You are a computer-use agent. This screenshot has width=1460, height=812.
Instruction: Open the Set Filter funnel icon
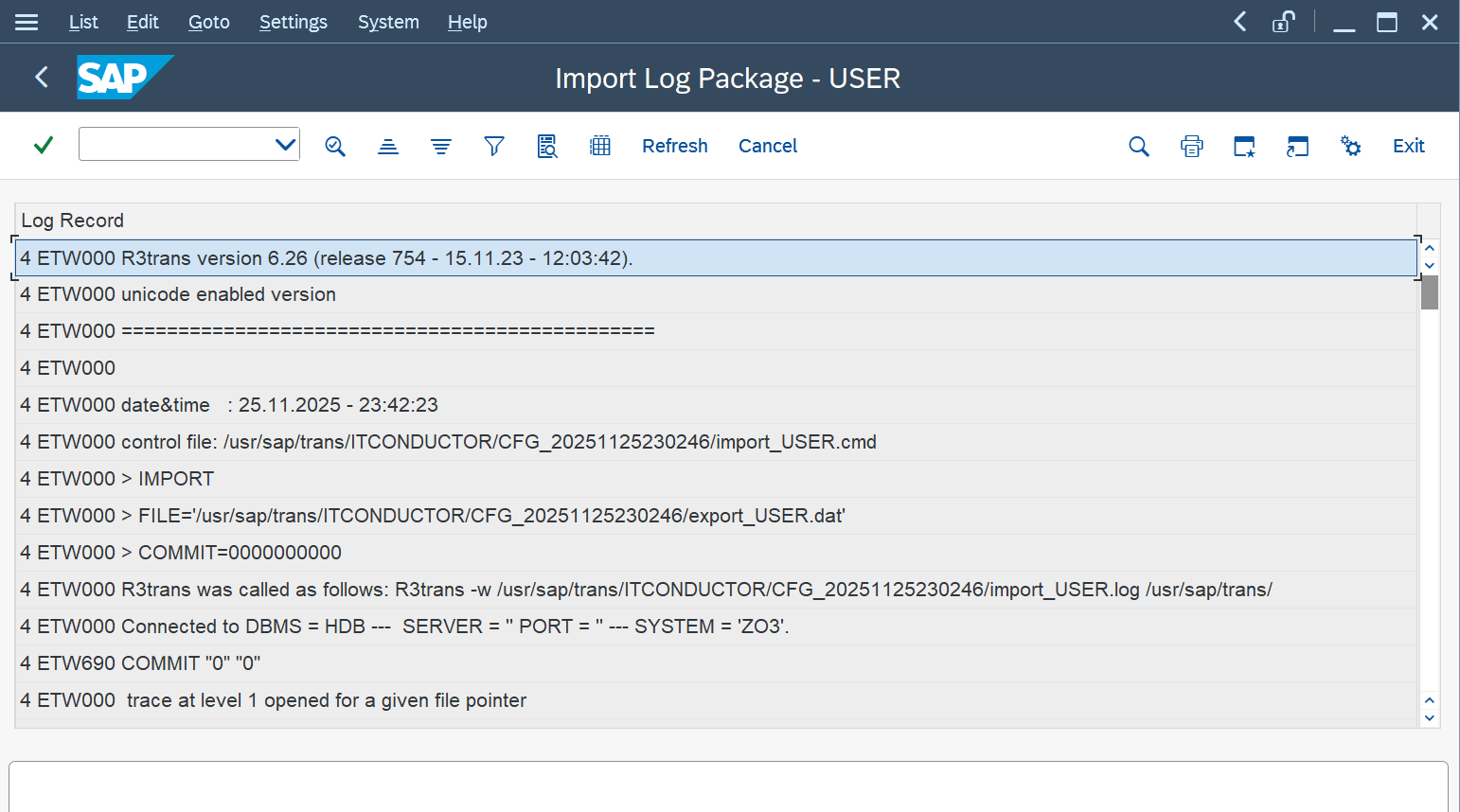tap(494, 146)
